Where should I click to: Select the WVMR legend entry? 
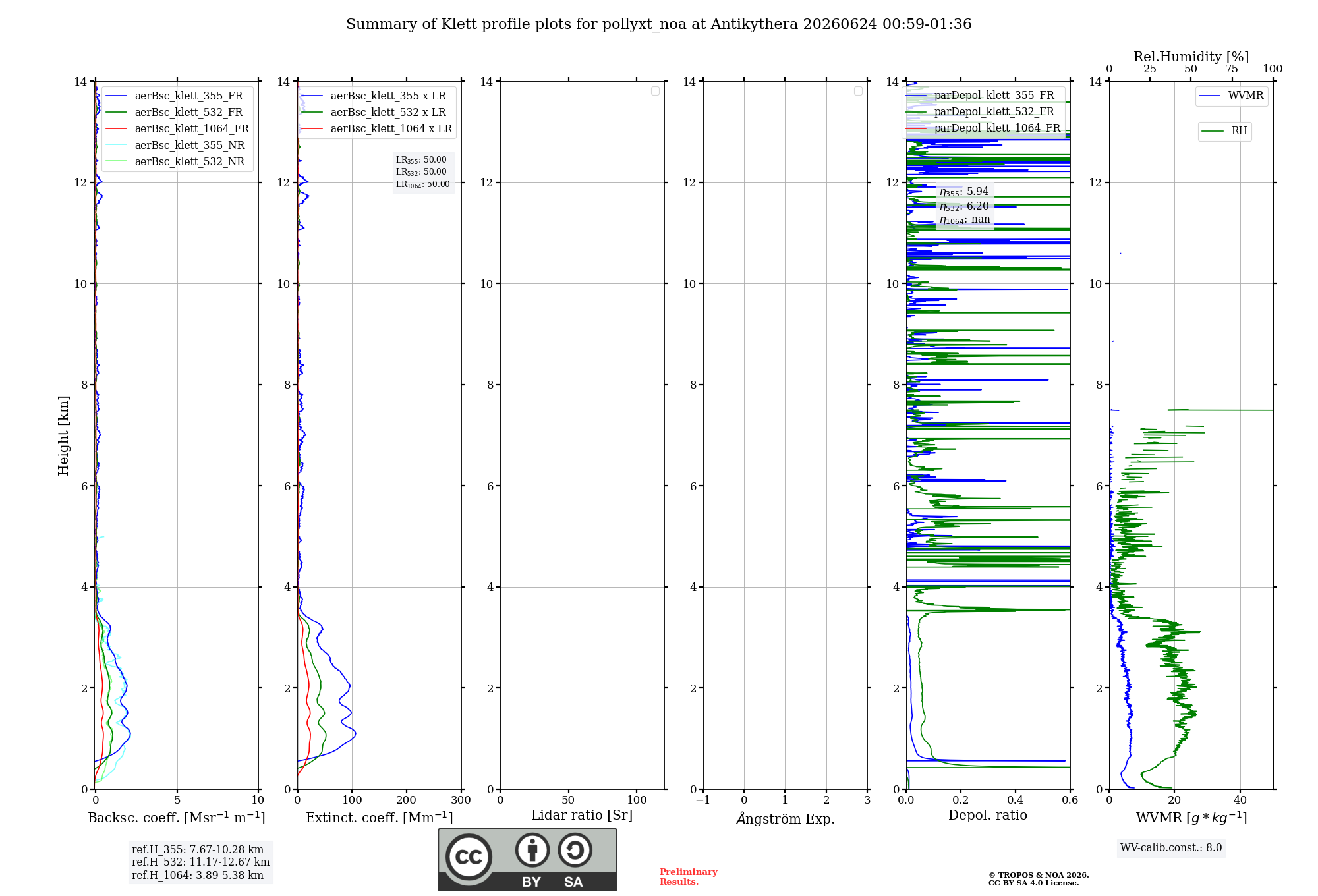[x=1232, y=96]
